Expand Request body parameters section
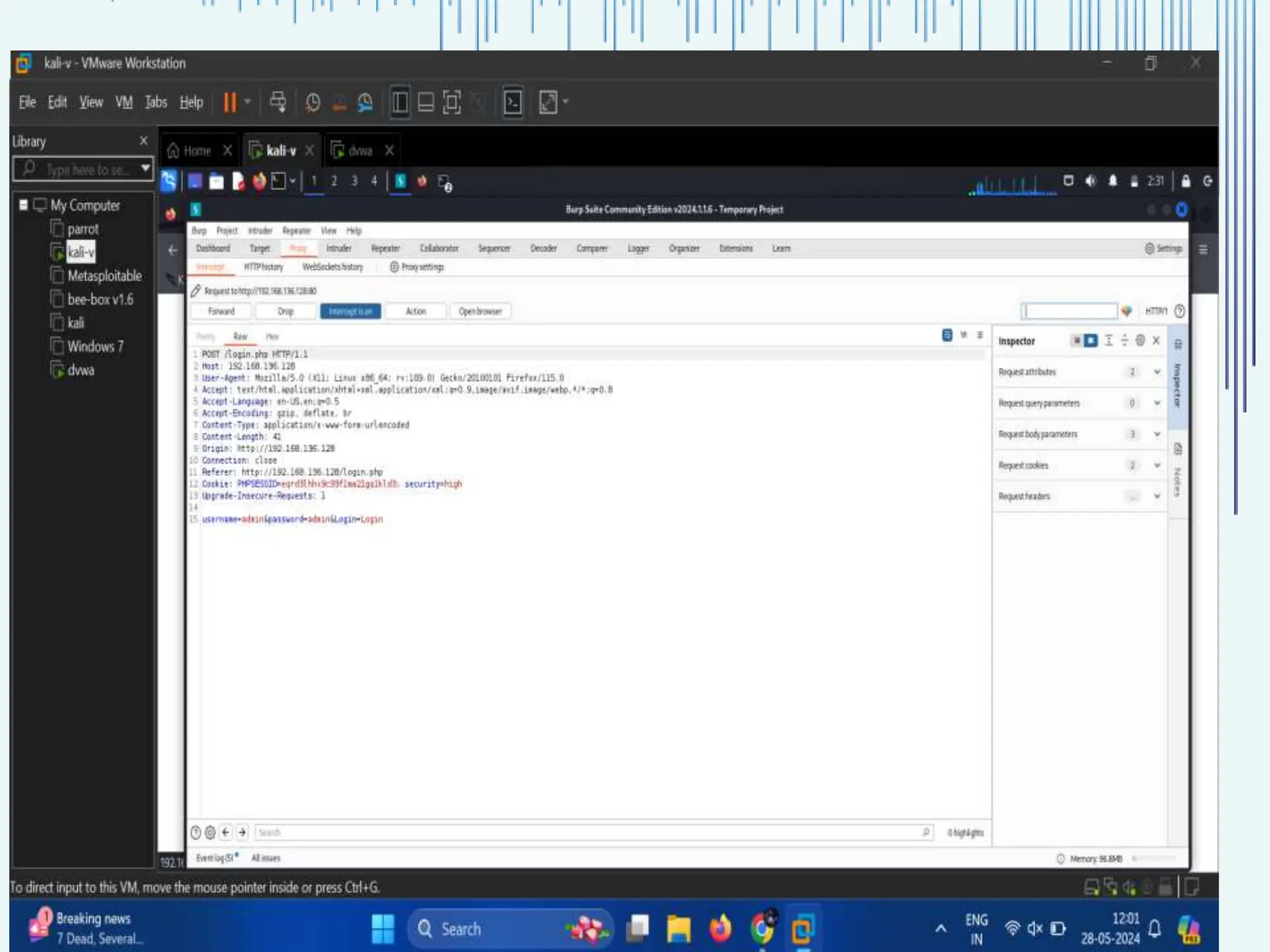 pyautogui.click(x=1157, y=434)
